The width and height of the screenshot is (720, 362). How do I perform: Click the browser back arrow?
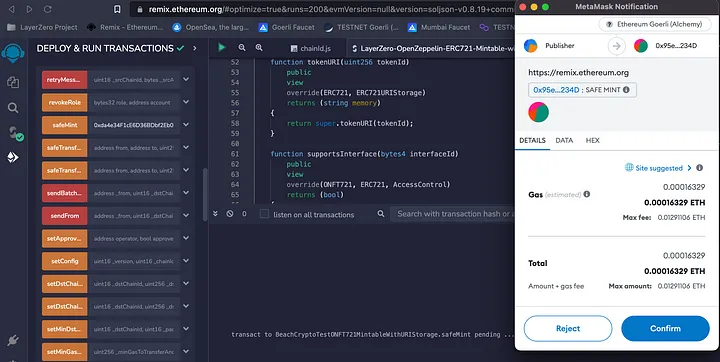(x=12, y=9)
